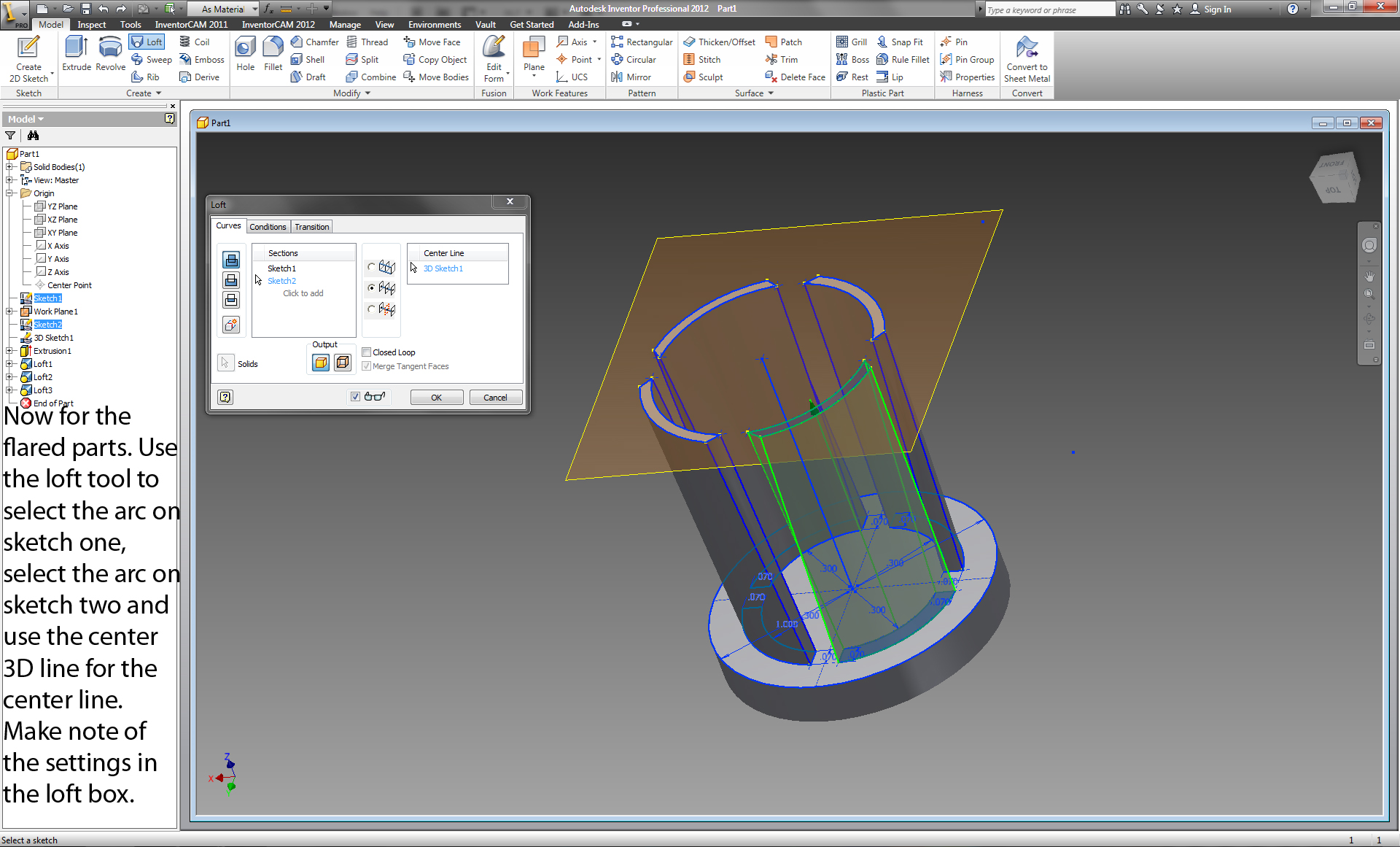Pick the Thread tool
The height and width of the screenshot is (847, 1400).
tap(367, 42)
